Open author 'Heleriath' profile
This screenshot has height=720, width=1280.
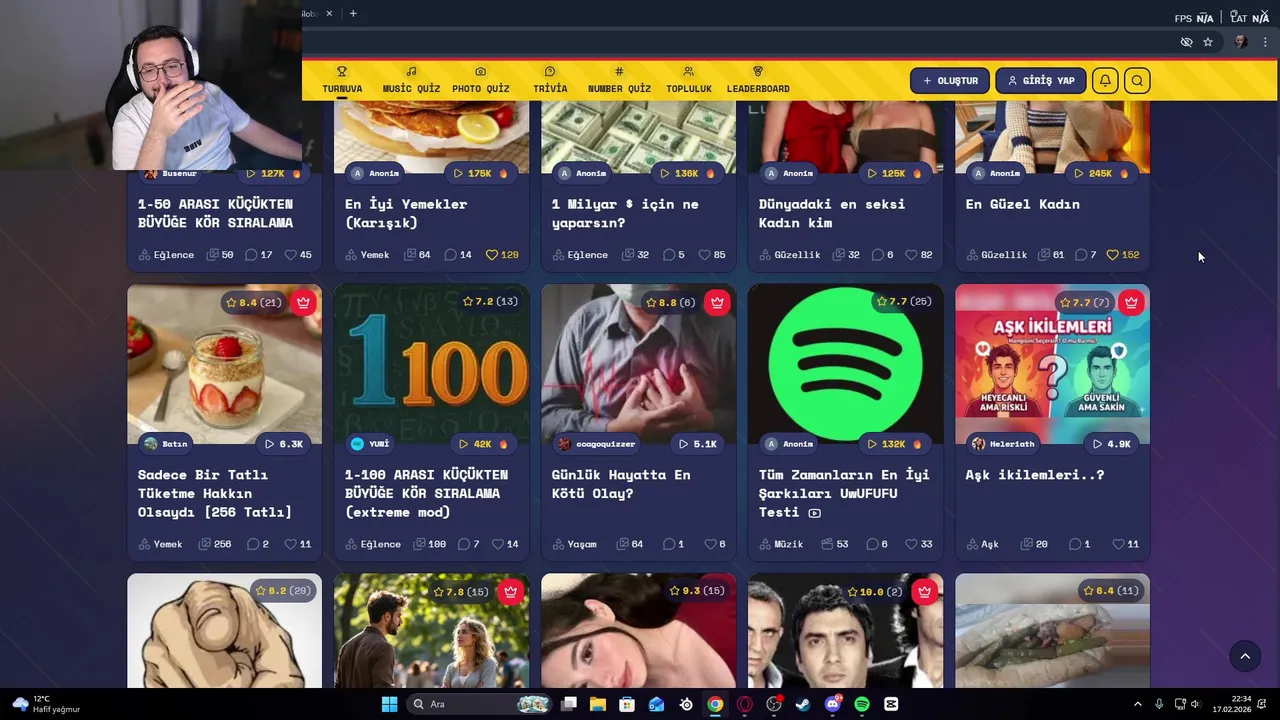point(1002,444)
